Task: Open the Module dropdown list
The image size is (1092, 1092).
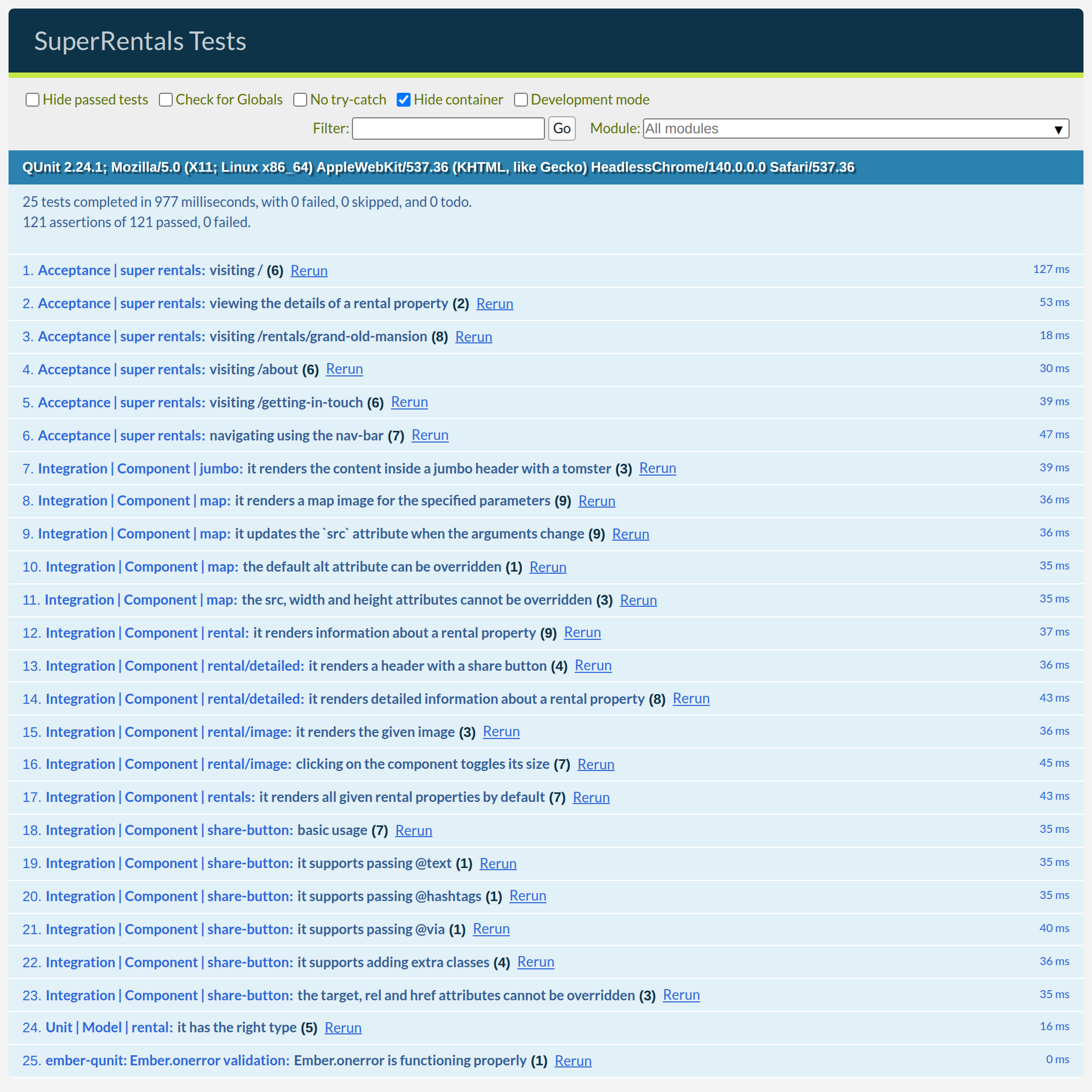Action: [x=855, y=129]
